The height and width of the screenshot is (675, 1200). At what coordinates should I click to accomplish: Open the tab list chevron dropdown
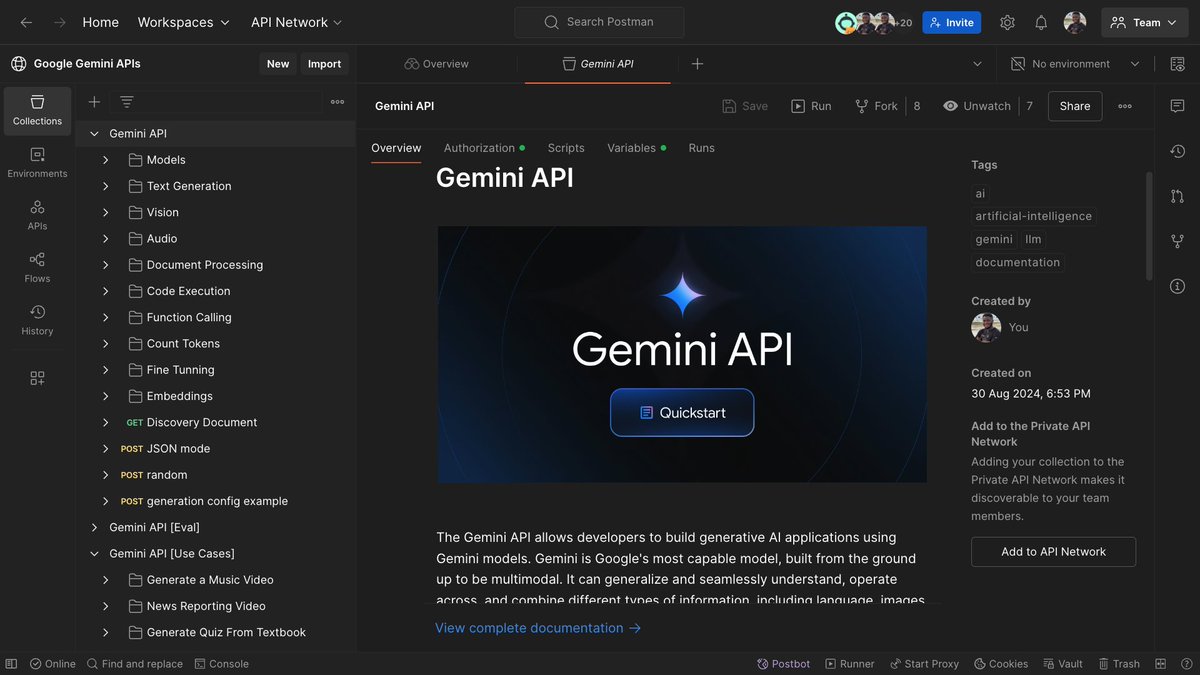[977, 64]
